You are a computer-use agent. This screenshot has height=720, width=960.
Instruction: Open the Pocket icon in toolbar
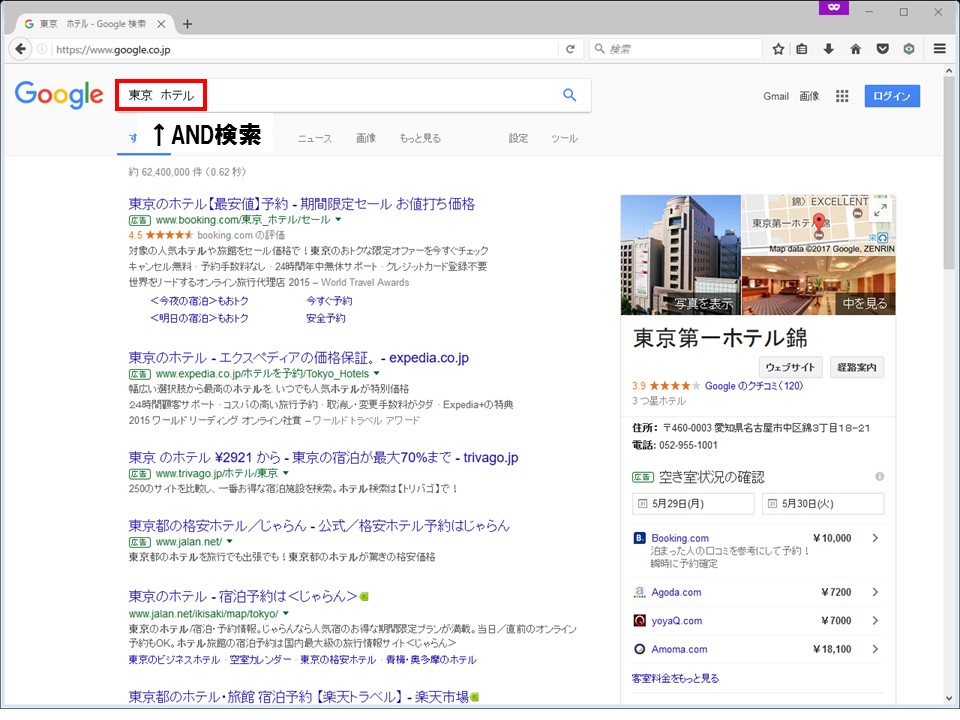click(x=882, y=49)
